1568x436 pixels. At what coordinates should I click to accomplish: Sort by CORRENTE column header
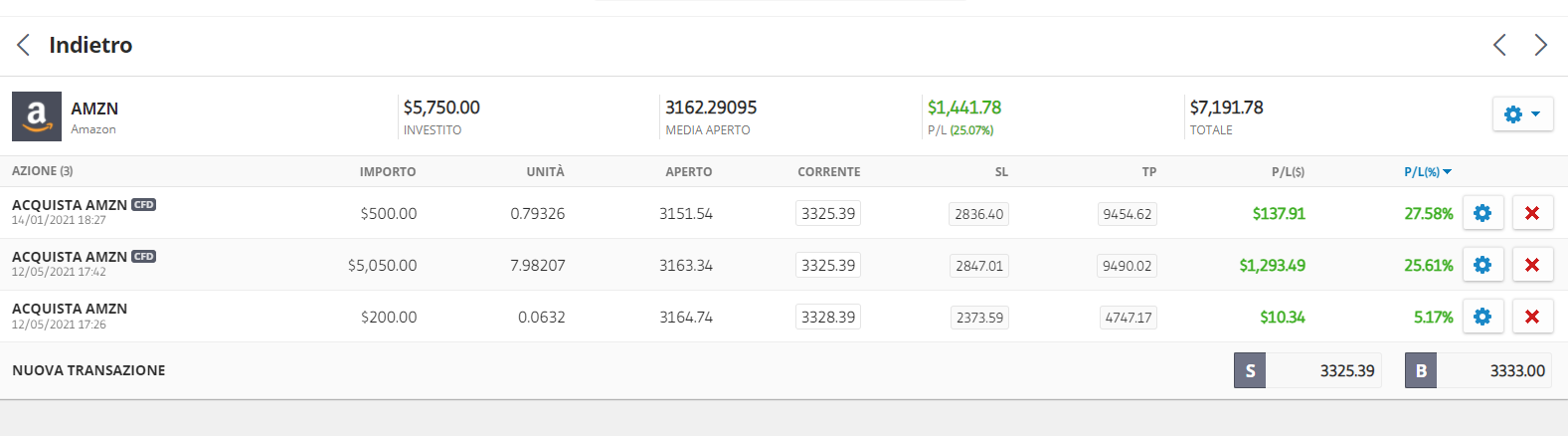pyautogui.click(x=828, y=172)
